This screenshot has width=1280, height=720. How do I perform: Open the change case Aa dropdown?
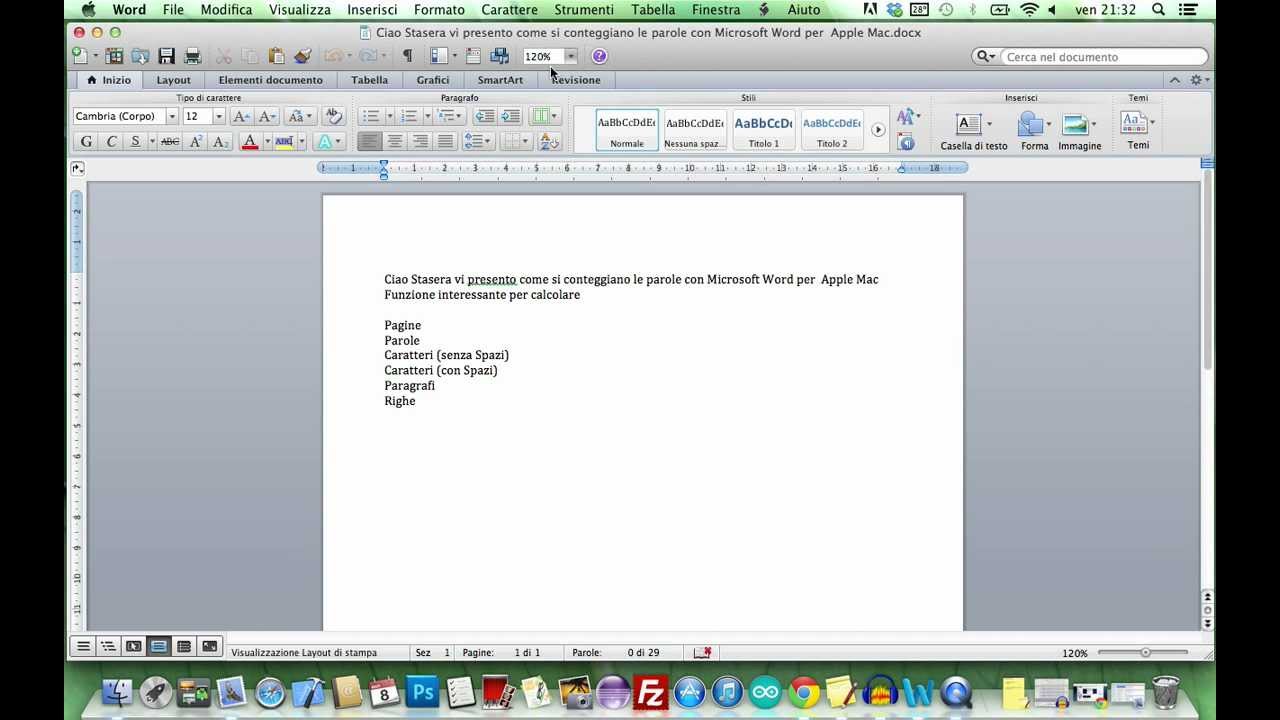pyautogui.click(x=300, y=116)
